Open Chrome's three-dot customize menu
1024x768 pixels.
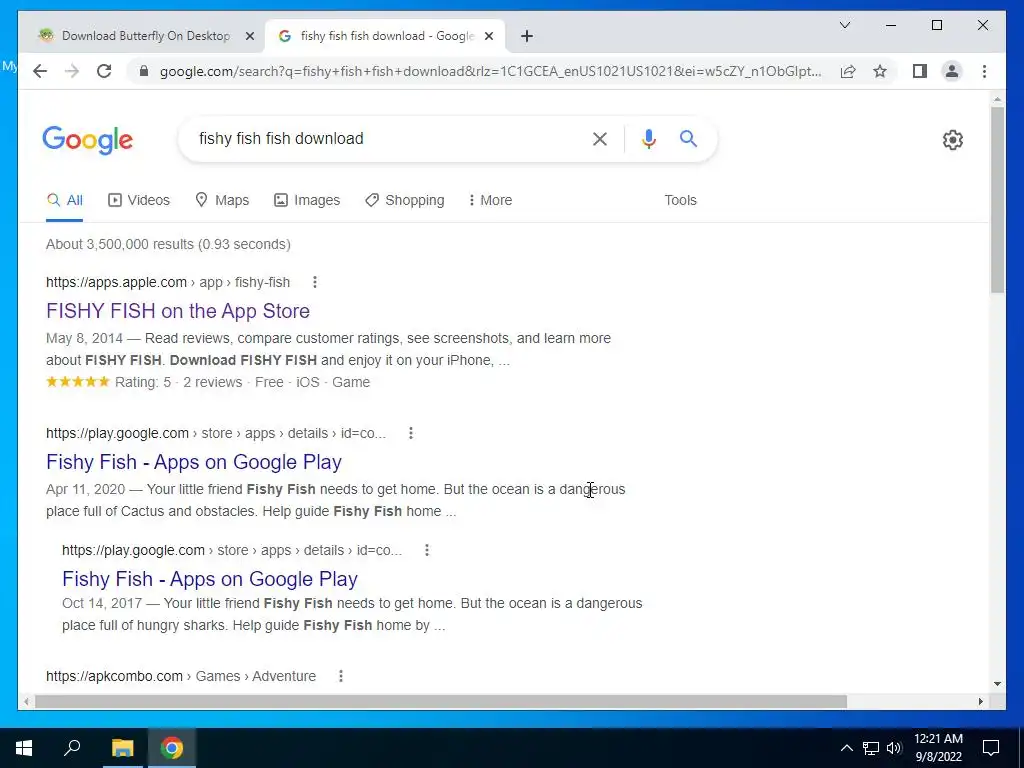click(984, 71)
